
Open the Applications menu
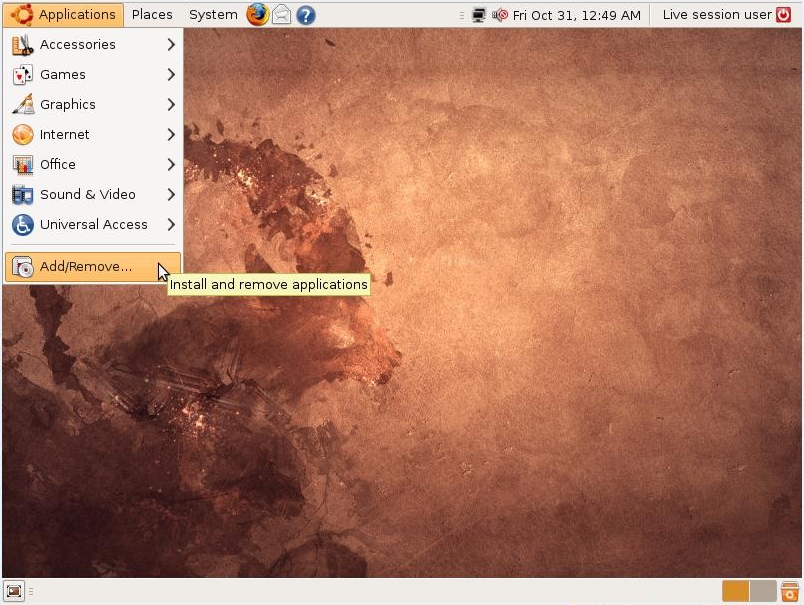[x=63, y=14]
